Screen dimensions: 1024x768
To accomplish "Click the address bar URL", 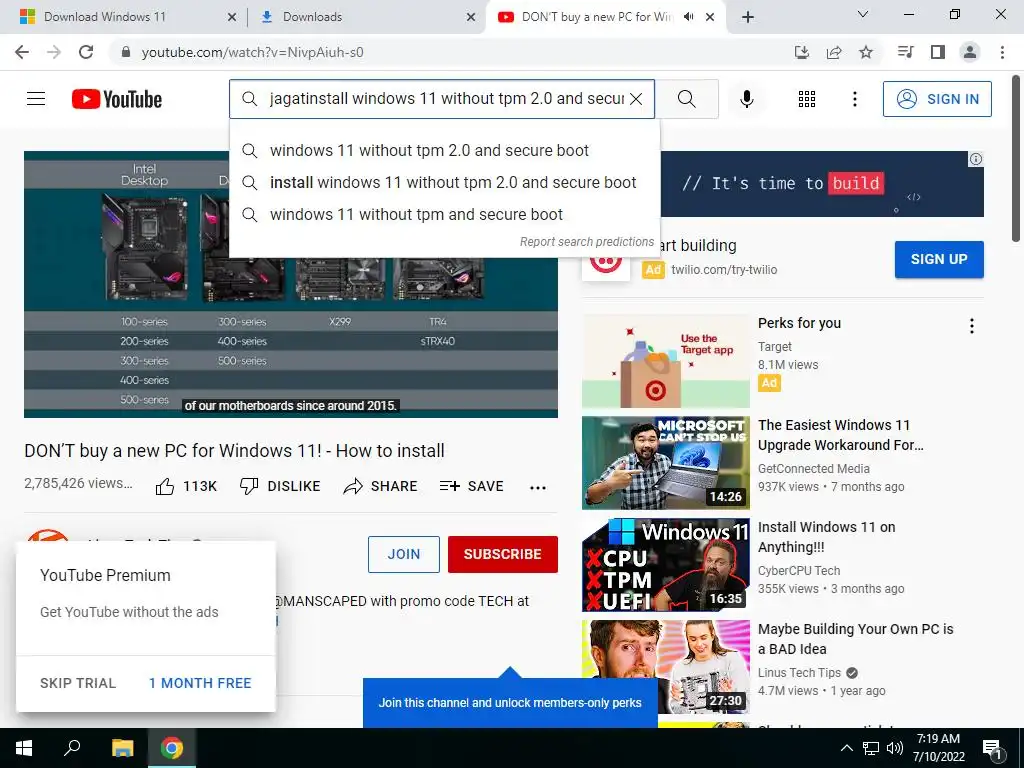I will [x=253, y=52].
